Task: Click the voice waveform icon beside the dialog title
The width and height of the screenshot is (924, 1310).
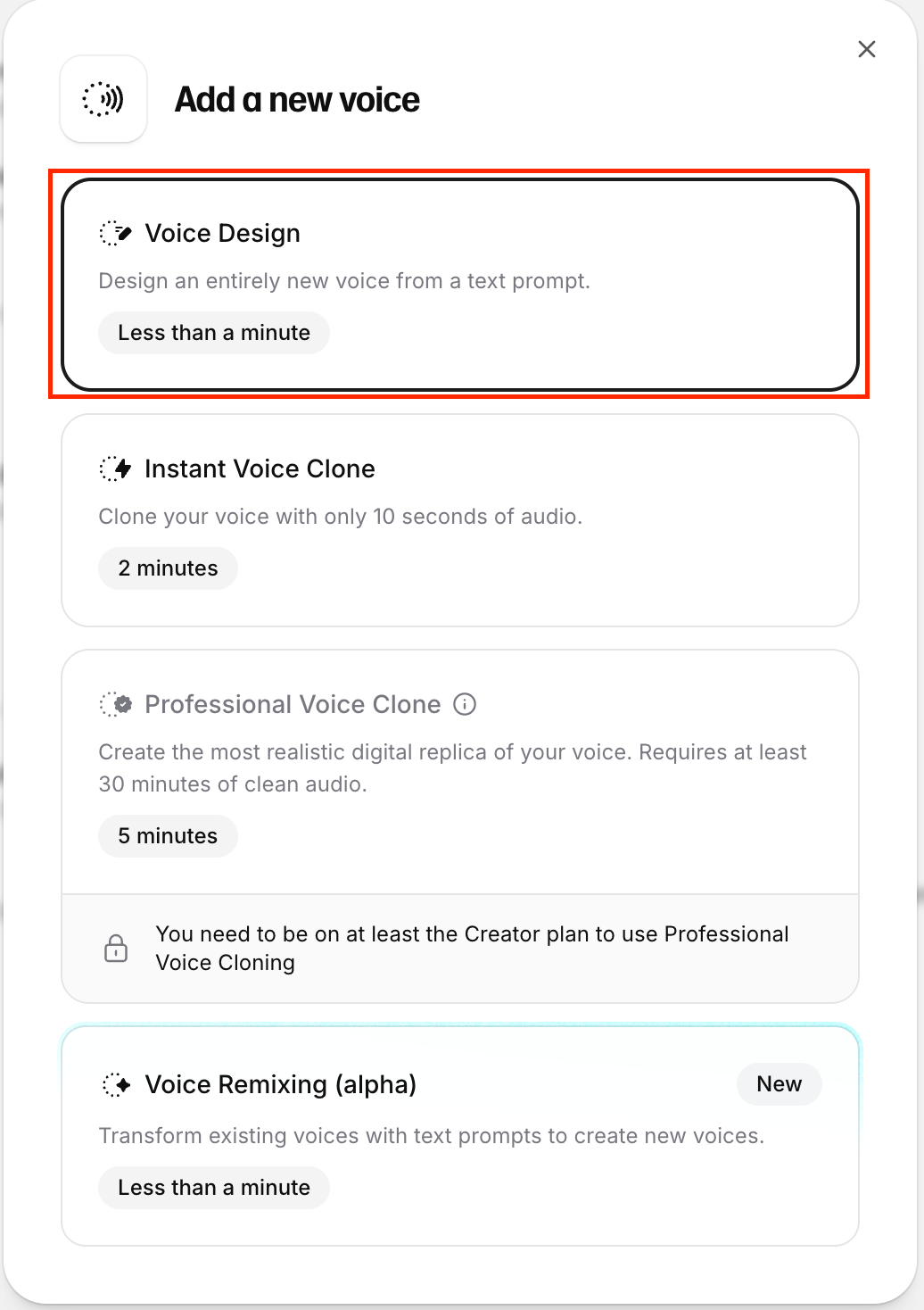Action: pyautogui.click(x=103, y=99)
